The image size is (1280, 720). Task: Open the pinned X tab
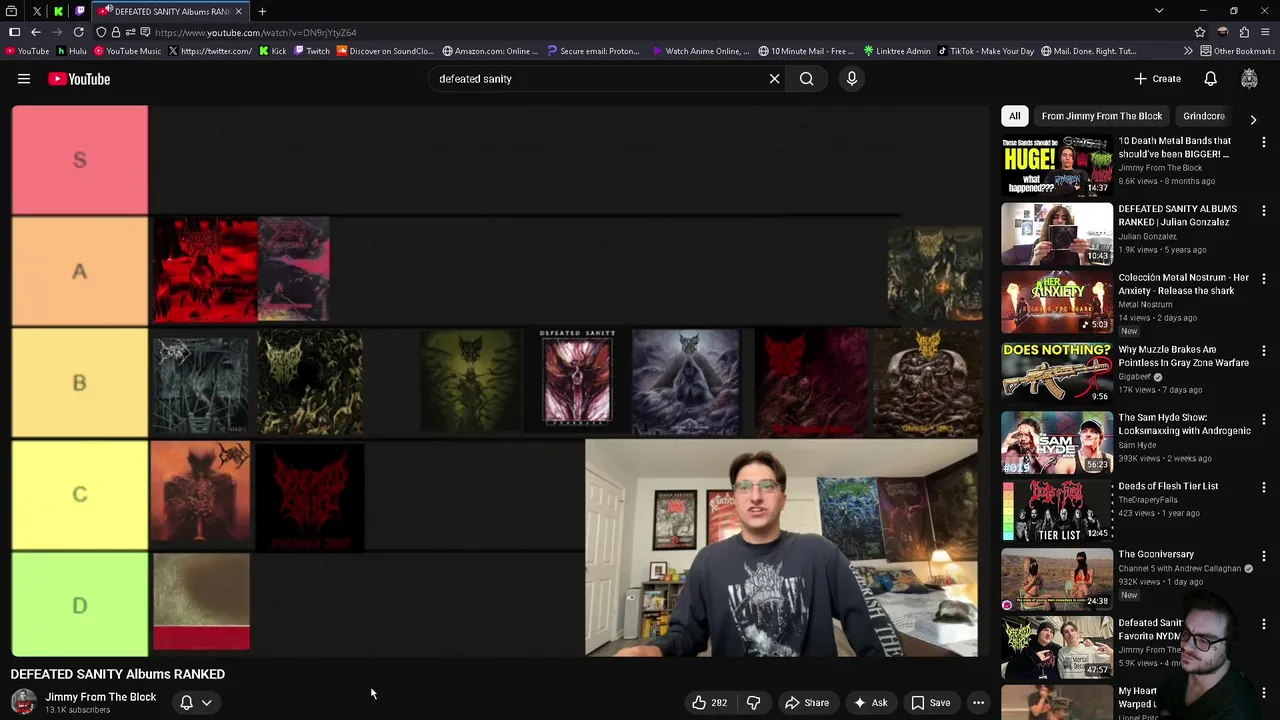pos(36,11)
